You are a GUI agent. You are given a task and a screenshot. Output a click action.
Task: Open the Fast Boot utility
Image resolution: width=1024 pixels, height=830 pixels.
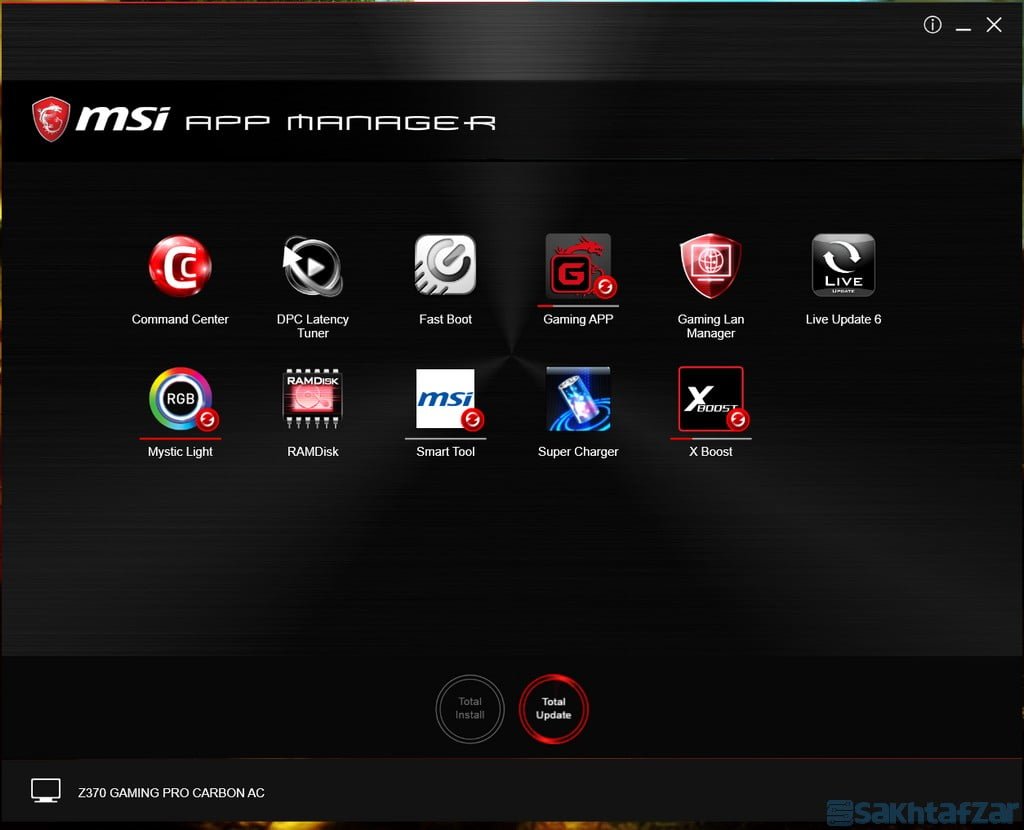pyautogui.click(x=445, y=266)
